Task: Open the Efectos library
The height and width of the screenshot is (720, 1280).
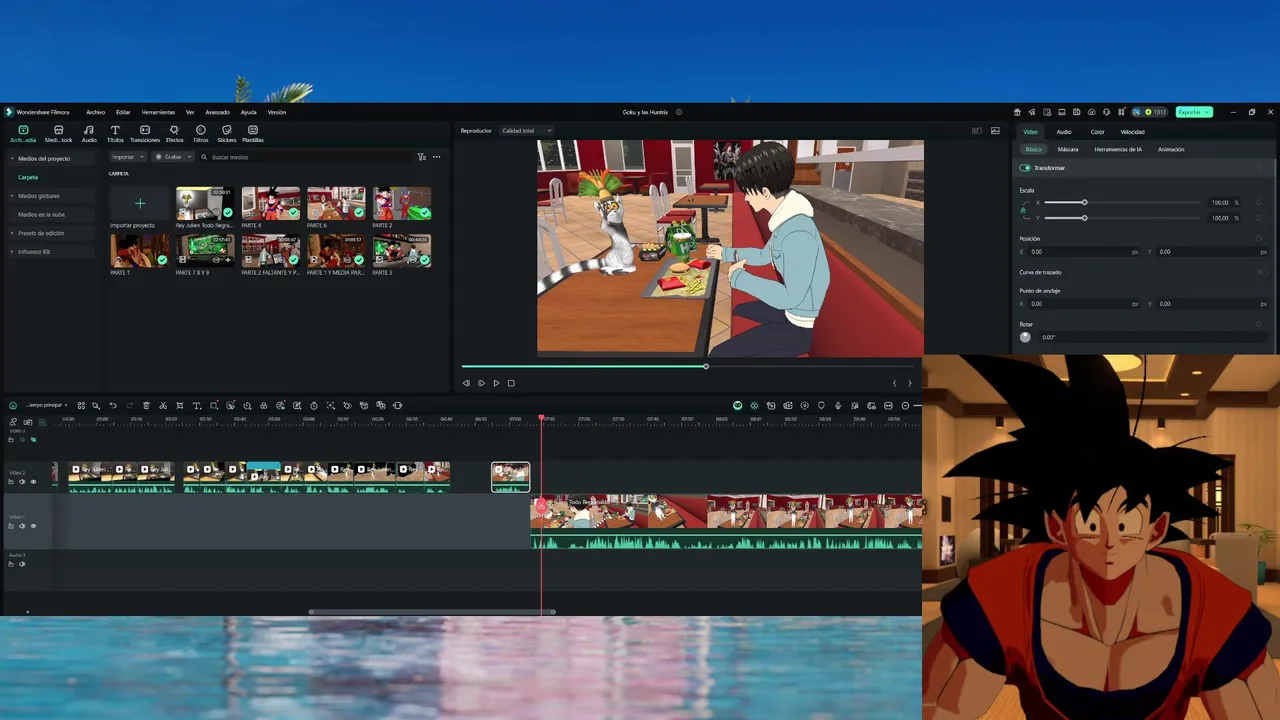Action: 174,134
